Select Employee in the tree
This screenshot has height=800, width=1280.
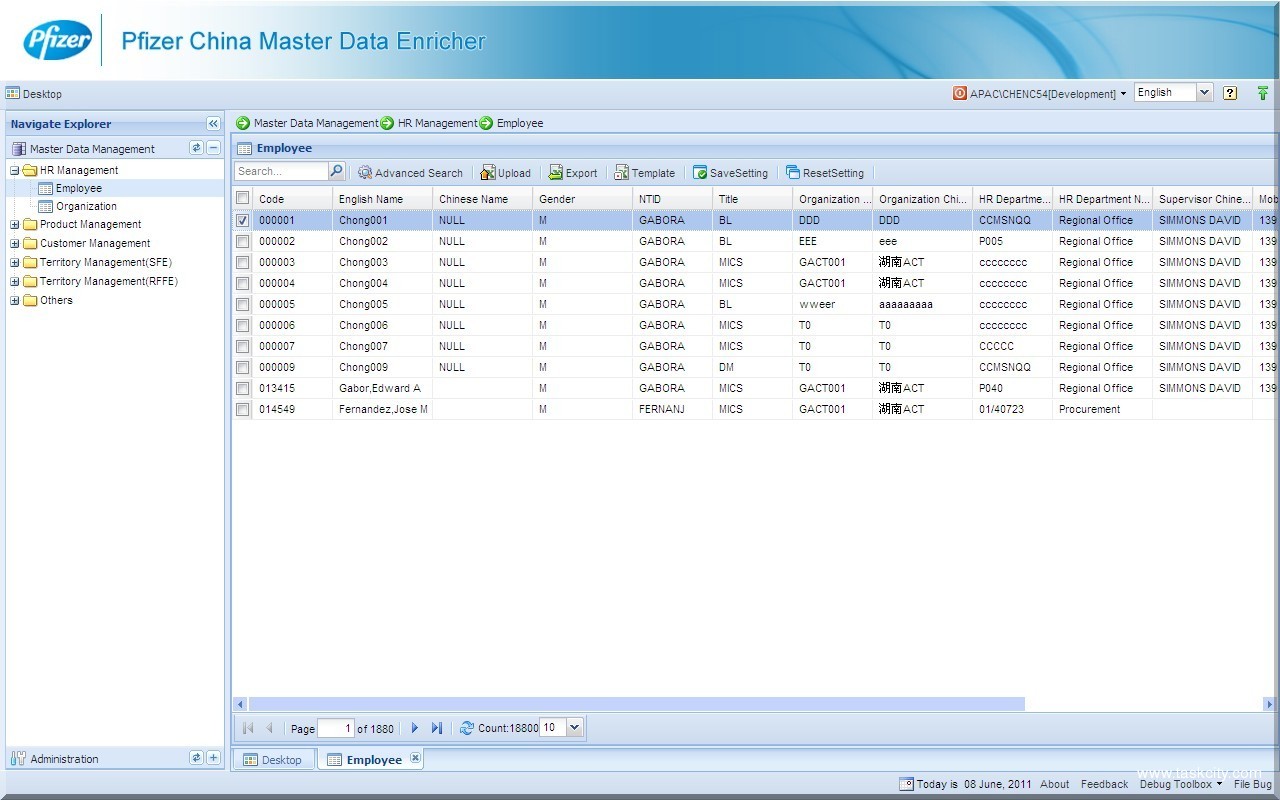click(x=78, y=188)
